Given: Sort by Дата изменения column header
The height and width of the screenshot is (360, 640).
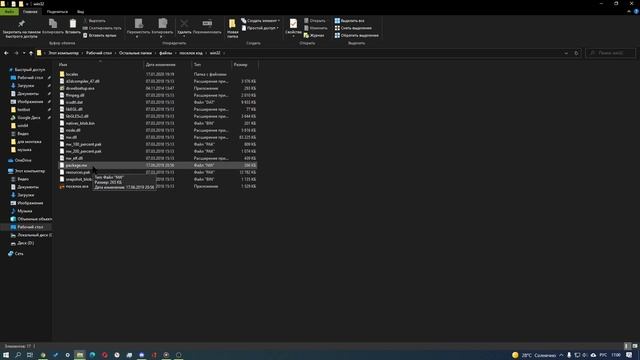Looking at the screenshot, I should click(x=167, y=64).
